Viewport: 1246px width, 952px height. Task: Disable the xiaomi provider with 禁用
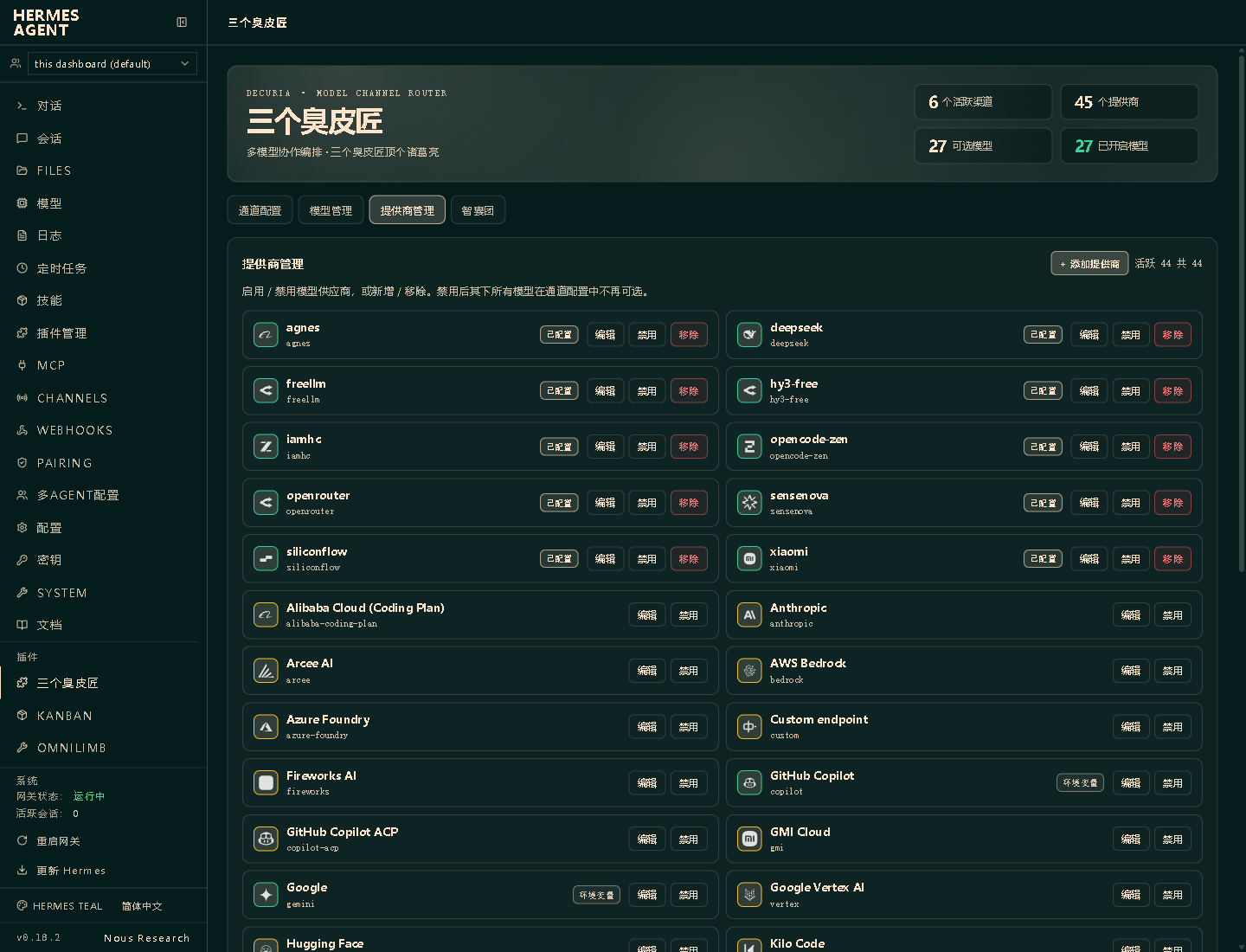pyautogui.click(x=1131, y=559)
